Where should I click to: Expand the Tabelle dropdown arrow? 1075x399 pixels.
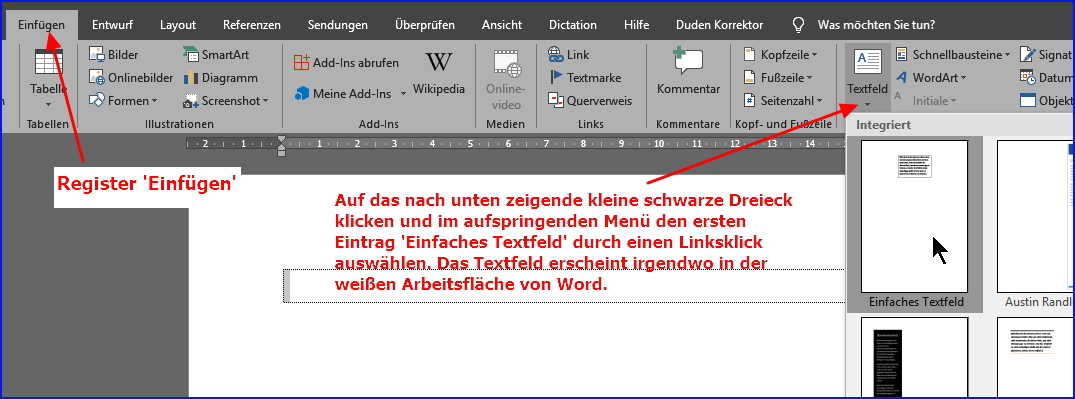pyautogui.click(x=49, y=105)
